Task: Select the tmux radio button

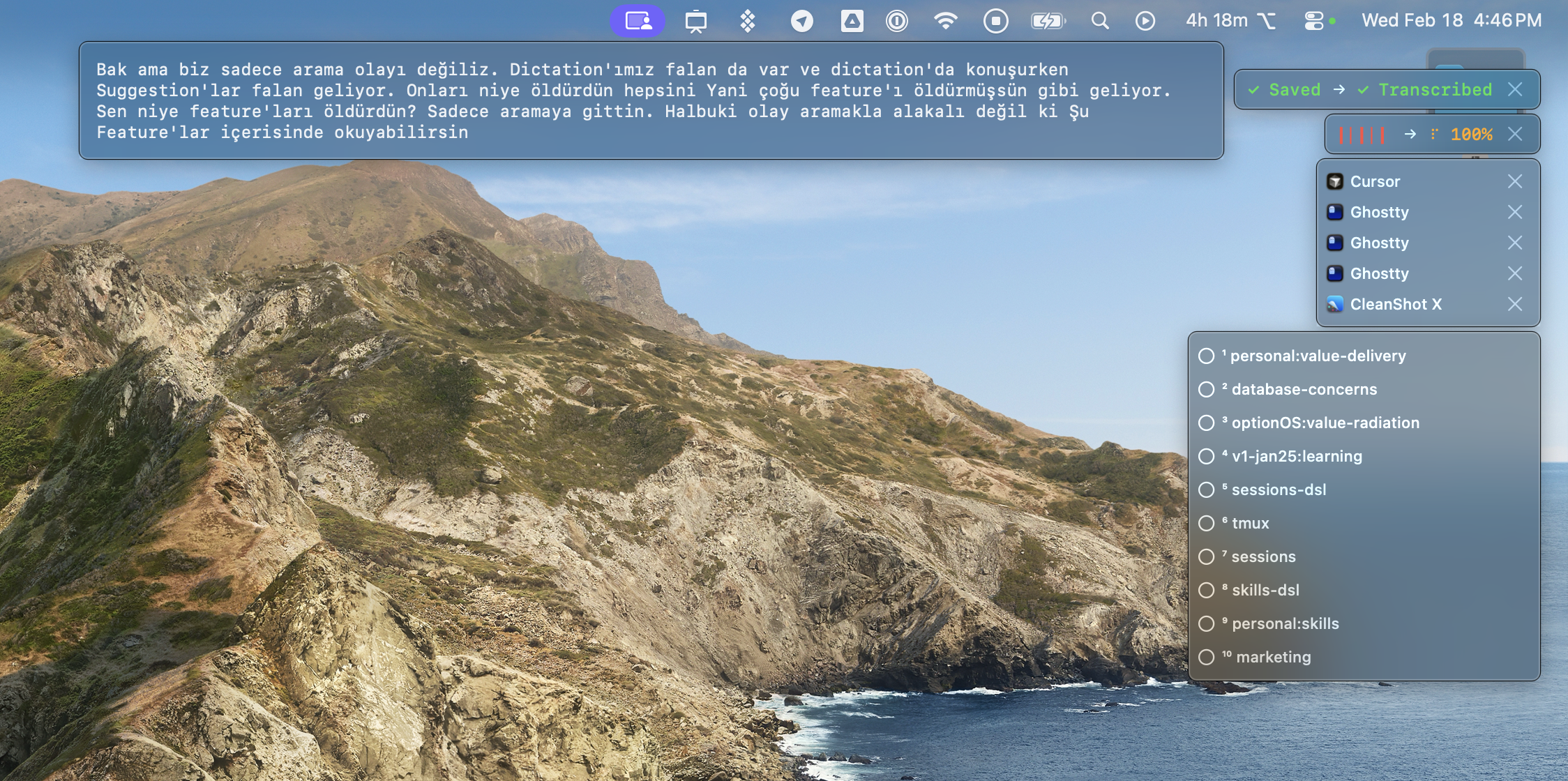Action: pyautogui.click(x=1207, y=524)
